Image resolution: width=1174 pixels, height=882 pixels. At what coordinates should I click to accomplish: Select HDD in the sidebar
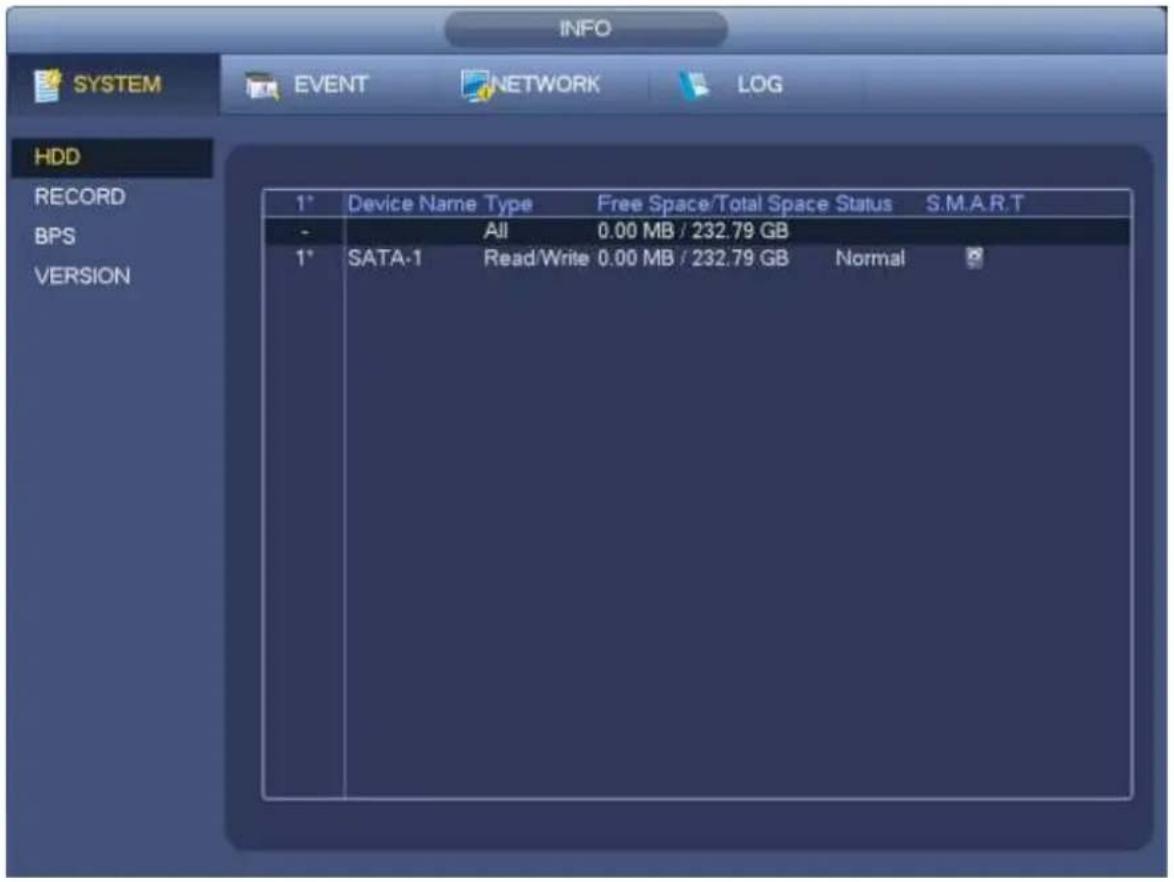pos(112,157)
